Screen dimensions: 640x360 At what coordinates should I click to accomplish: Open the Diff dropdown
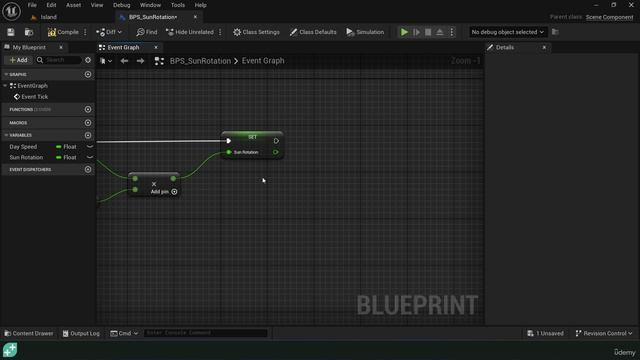109,32
